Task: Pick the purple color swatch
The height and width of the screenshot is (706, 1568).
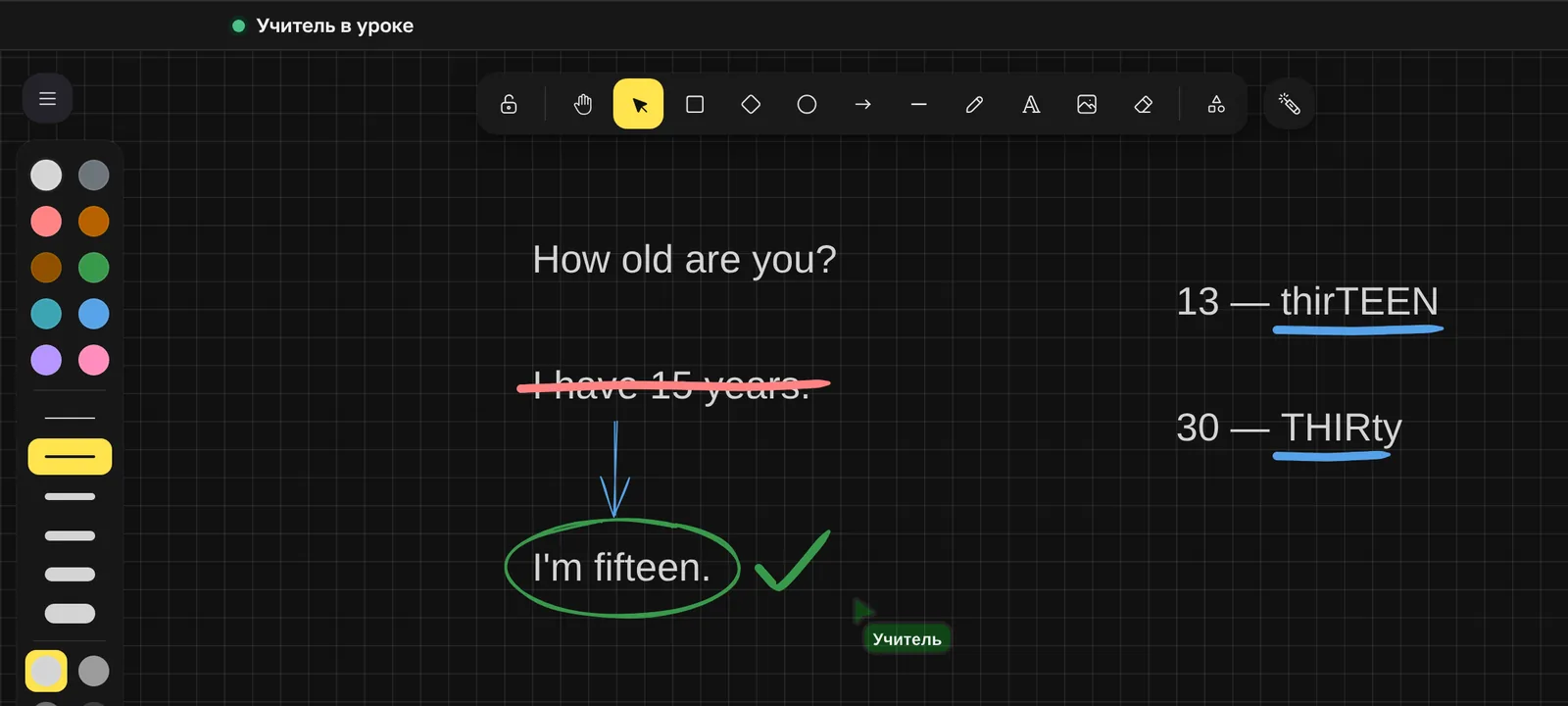Action: (46, 360)
